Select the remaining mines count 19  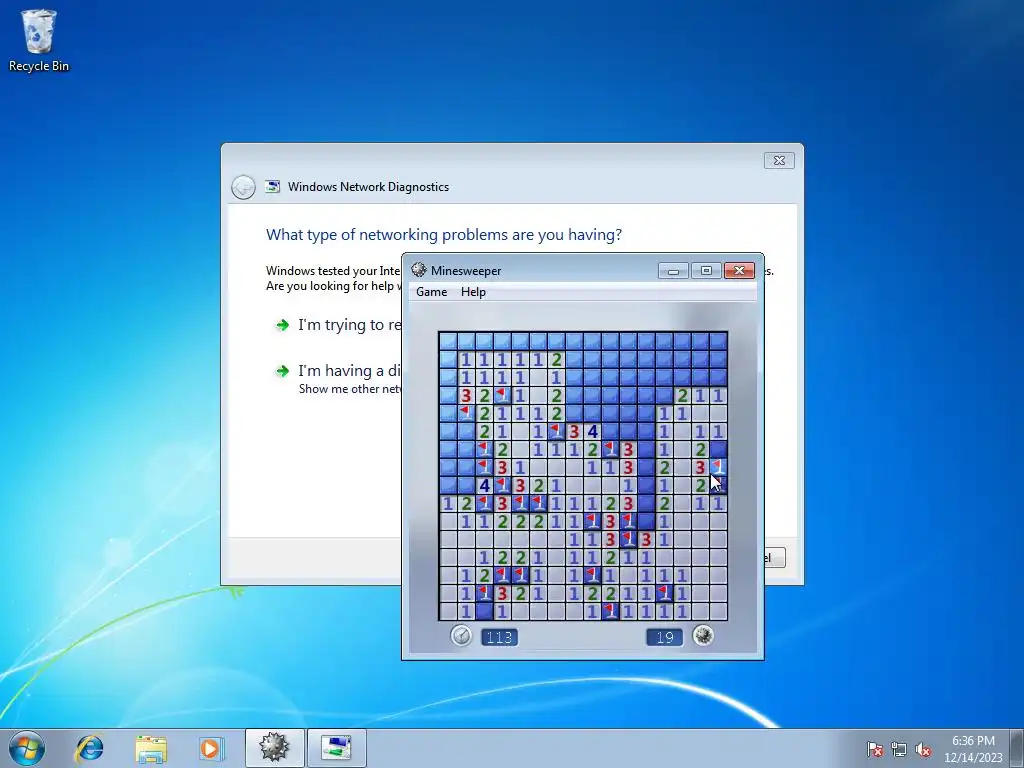point(664,637)
